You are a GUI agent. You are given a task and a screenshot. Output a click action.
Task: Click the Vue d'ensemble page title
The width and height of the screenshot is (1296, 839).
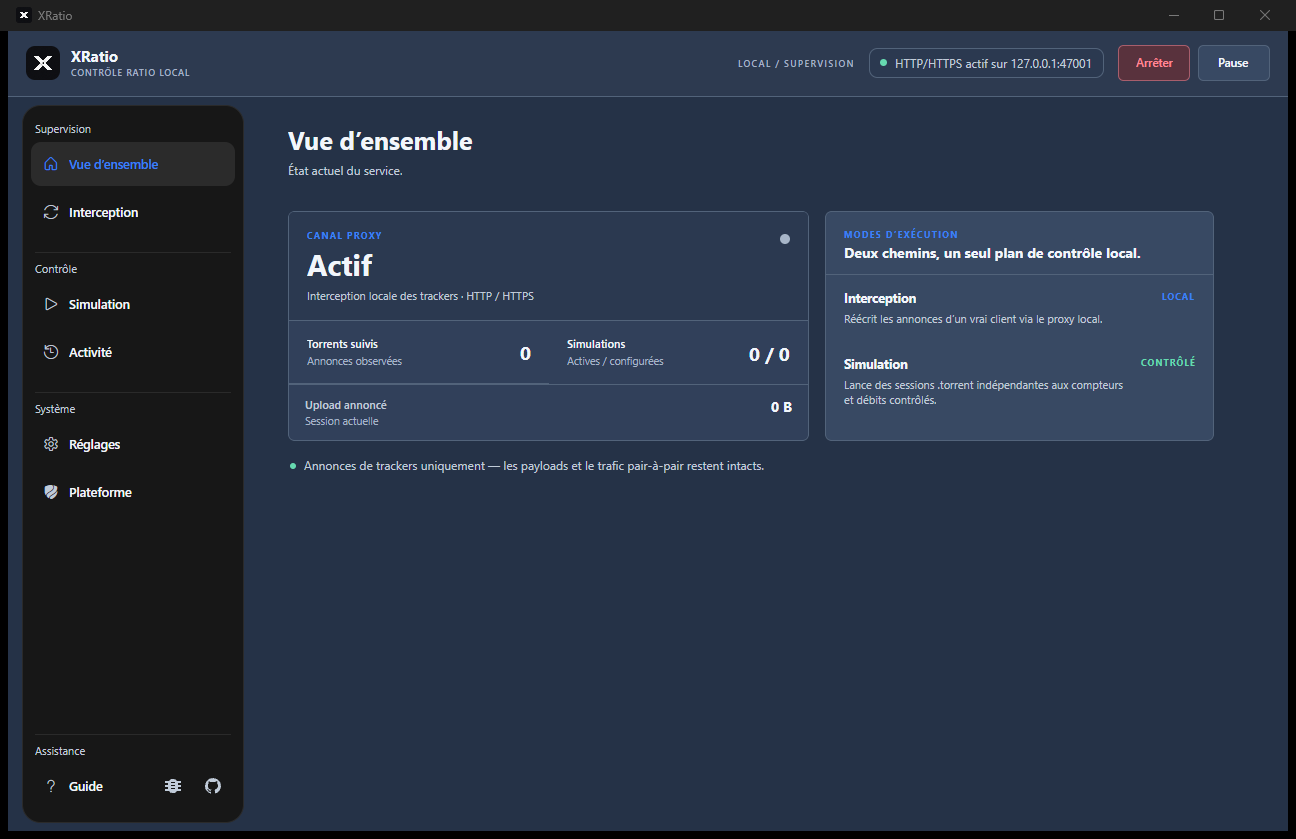click(380, 141)
